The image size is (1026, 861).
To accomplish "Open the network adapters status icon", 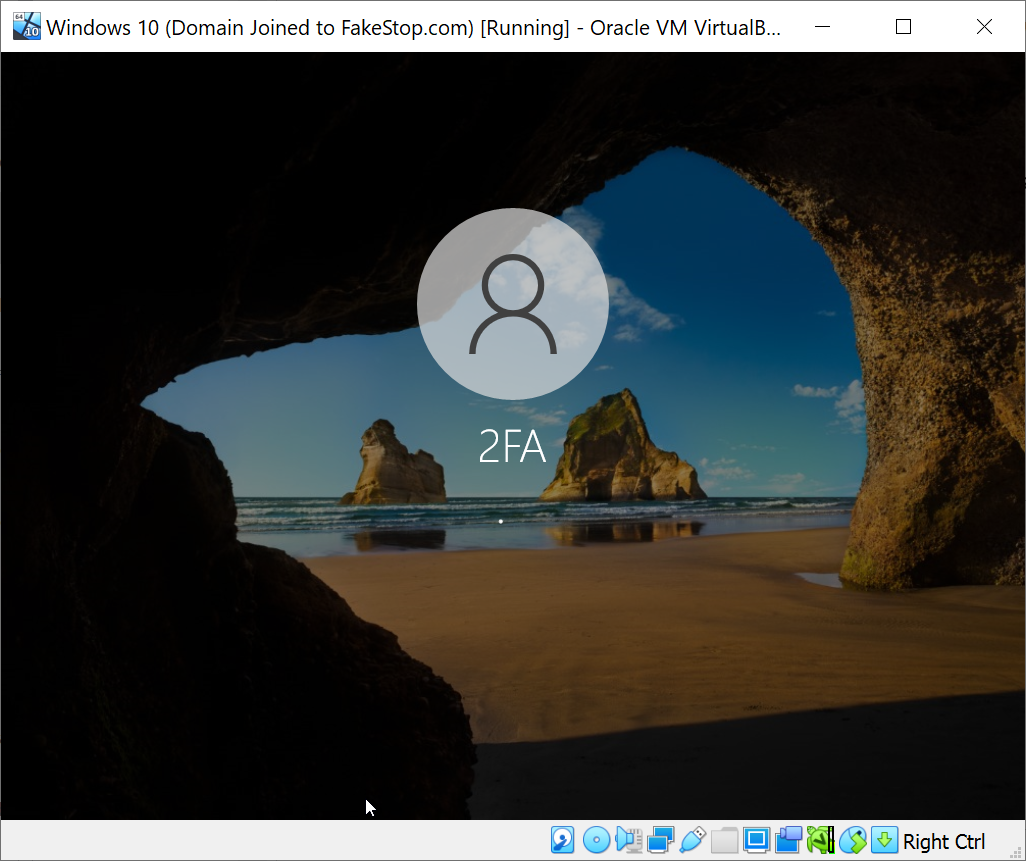I will (660, 840).
